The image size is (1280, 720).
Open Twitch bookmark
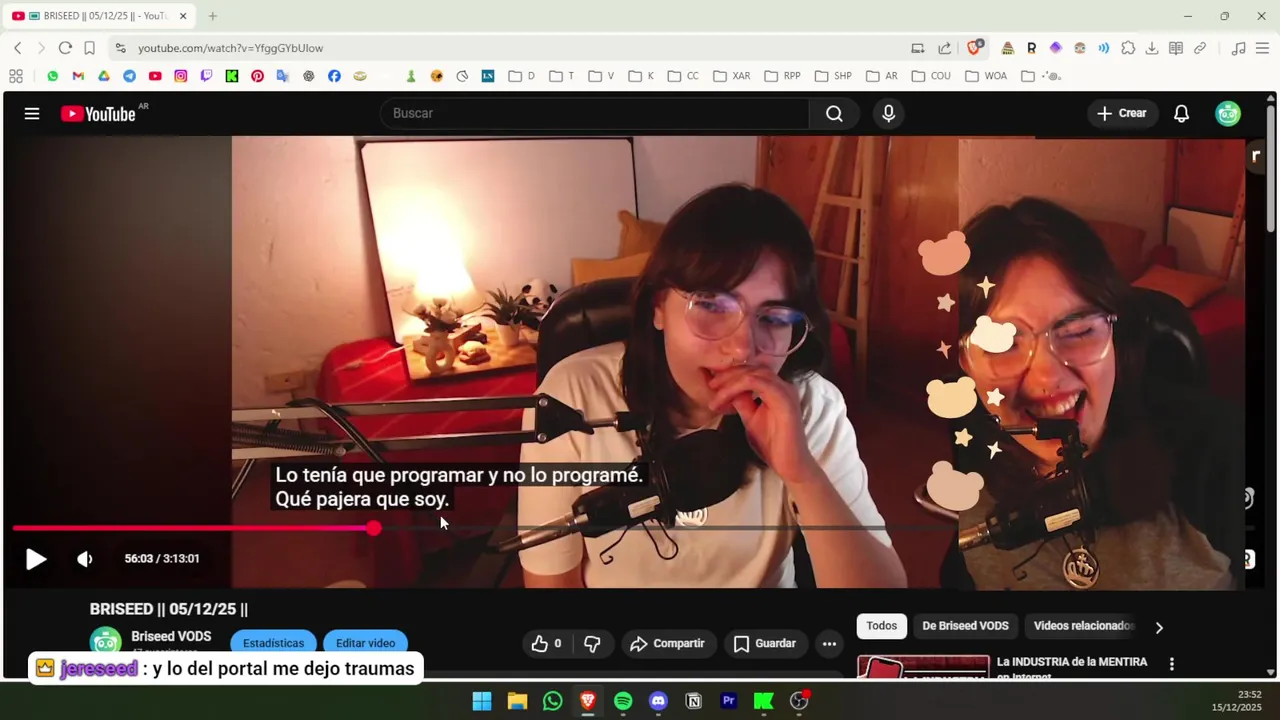tap(206, 76)
